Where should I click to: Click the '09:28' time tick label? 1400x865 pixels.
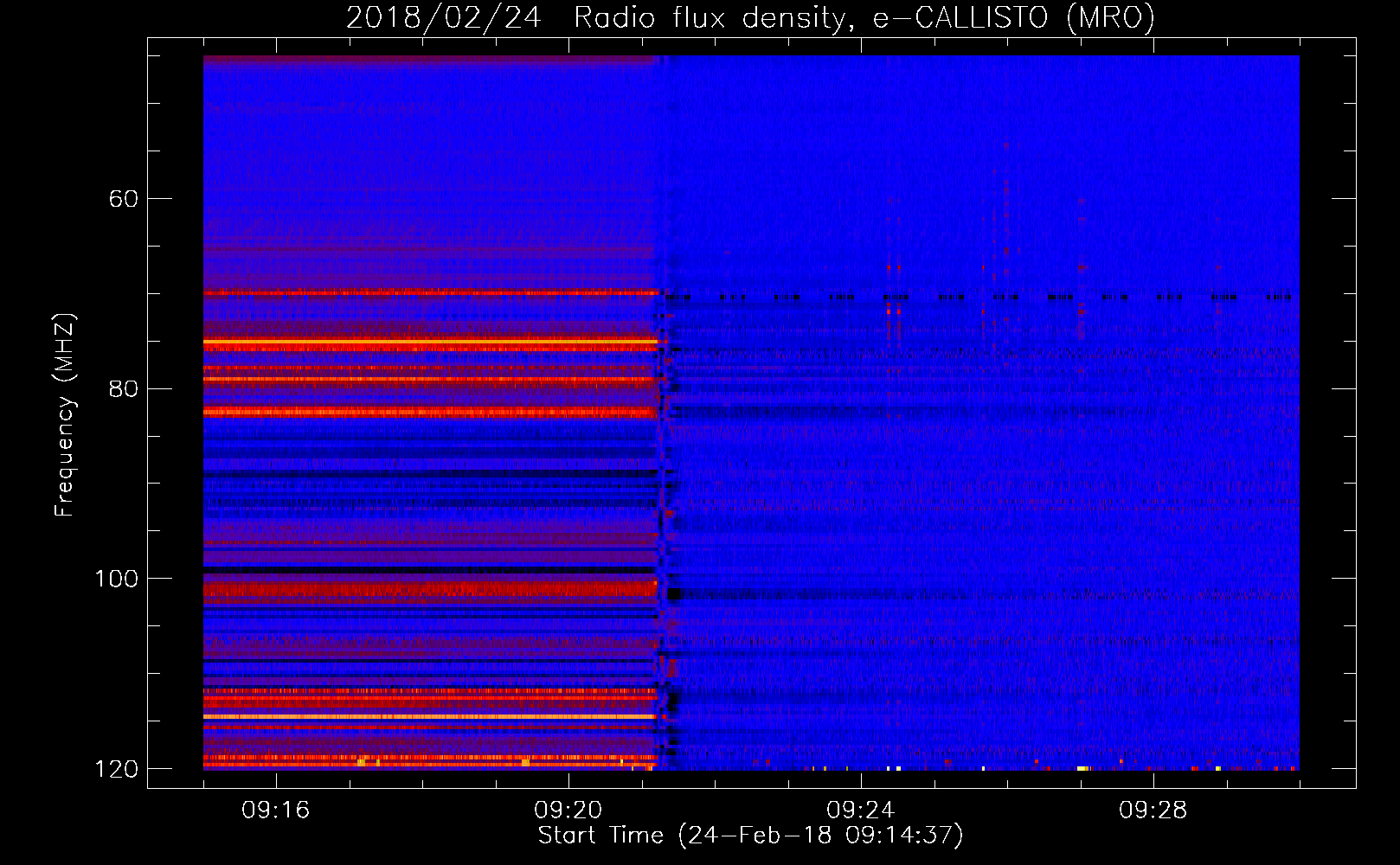1153,811
